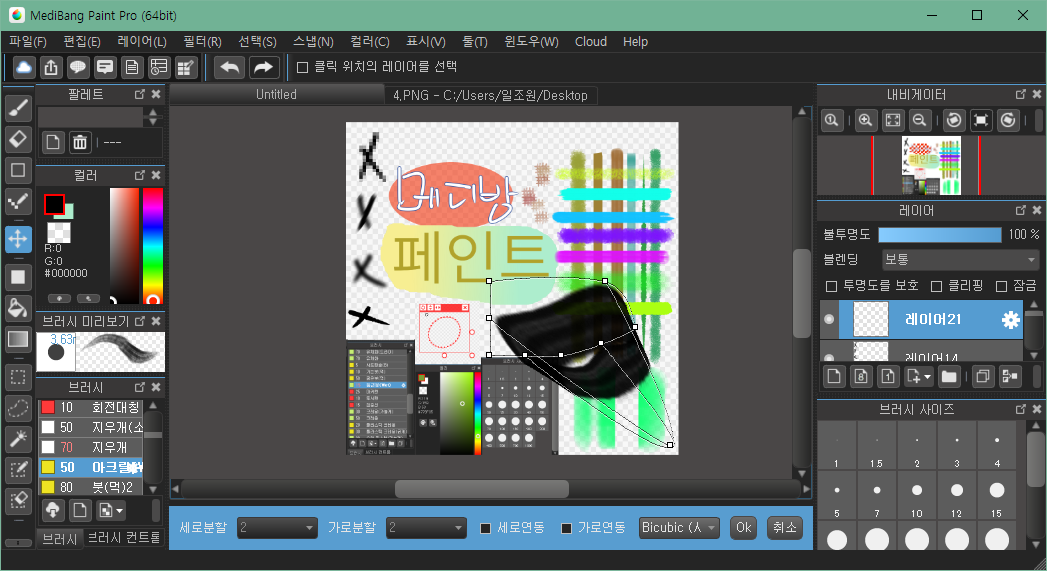Screen dimensions: 1047x571
Task: Open the 가로분할 dropdown
Action: [426, 528]
